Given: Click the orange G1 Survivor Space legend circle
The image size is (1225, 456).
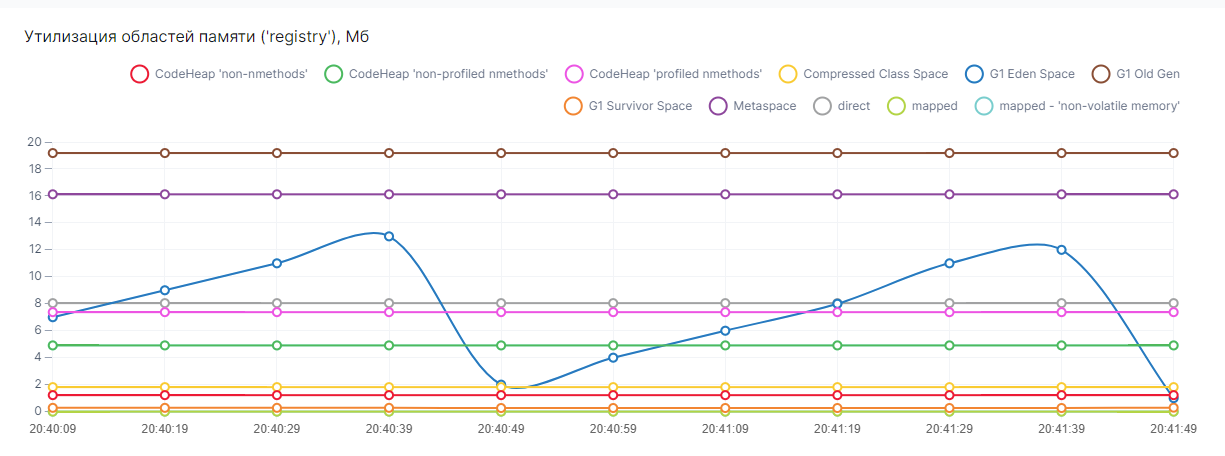Looking at the screenshot, I should coord(573,106).
